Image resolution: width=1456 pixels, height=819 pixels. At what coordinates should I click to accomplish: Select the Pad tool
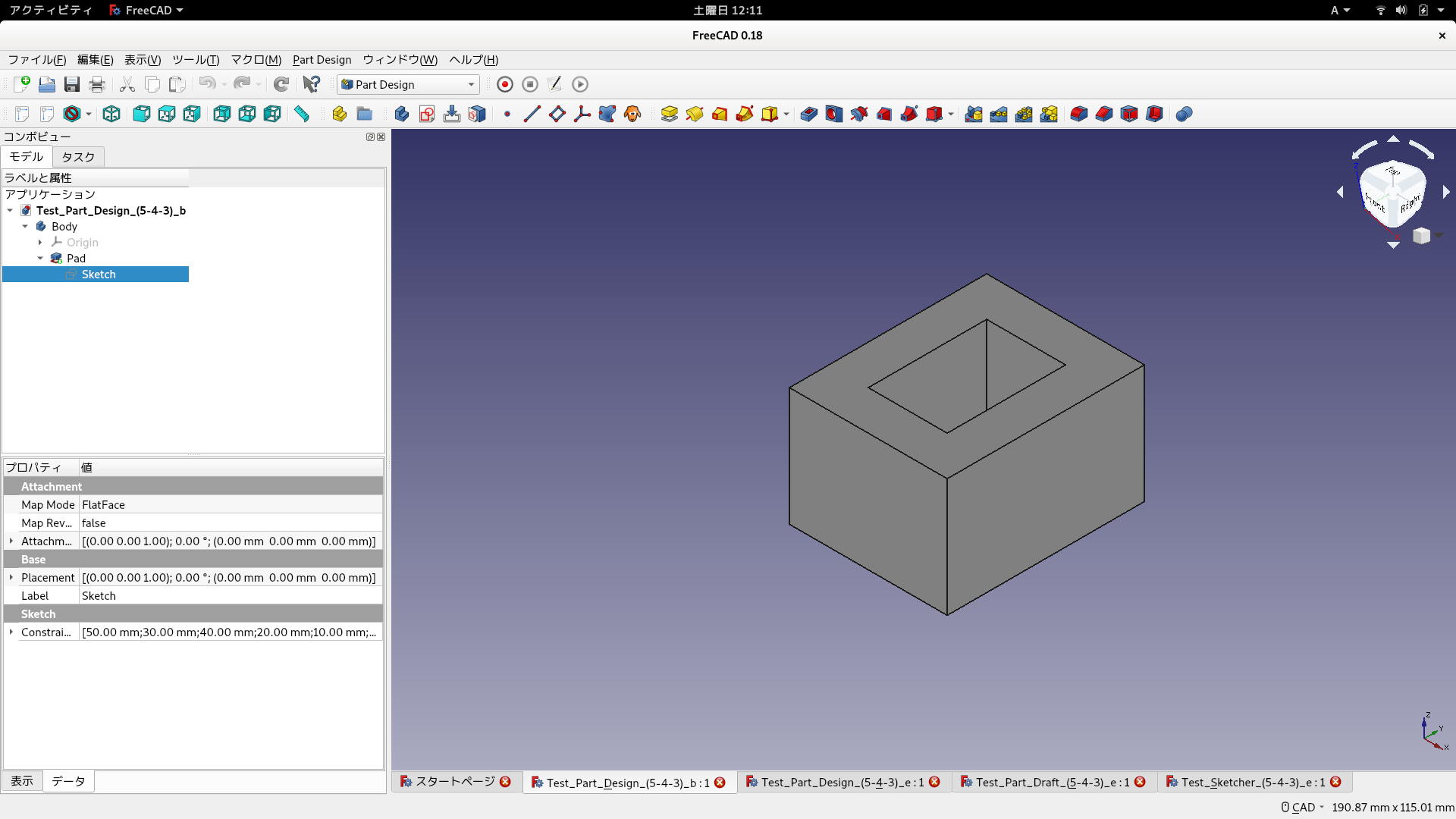pos(669,114)
